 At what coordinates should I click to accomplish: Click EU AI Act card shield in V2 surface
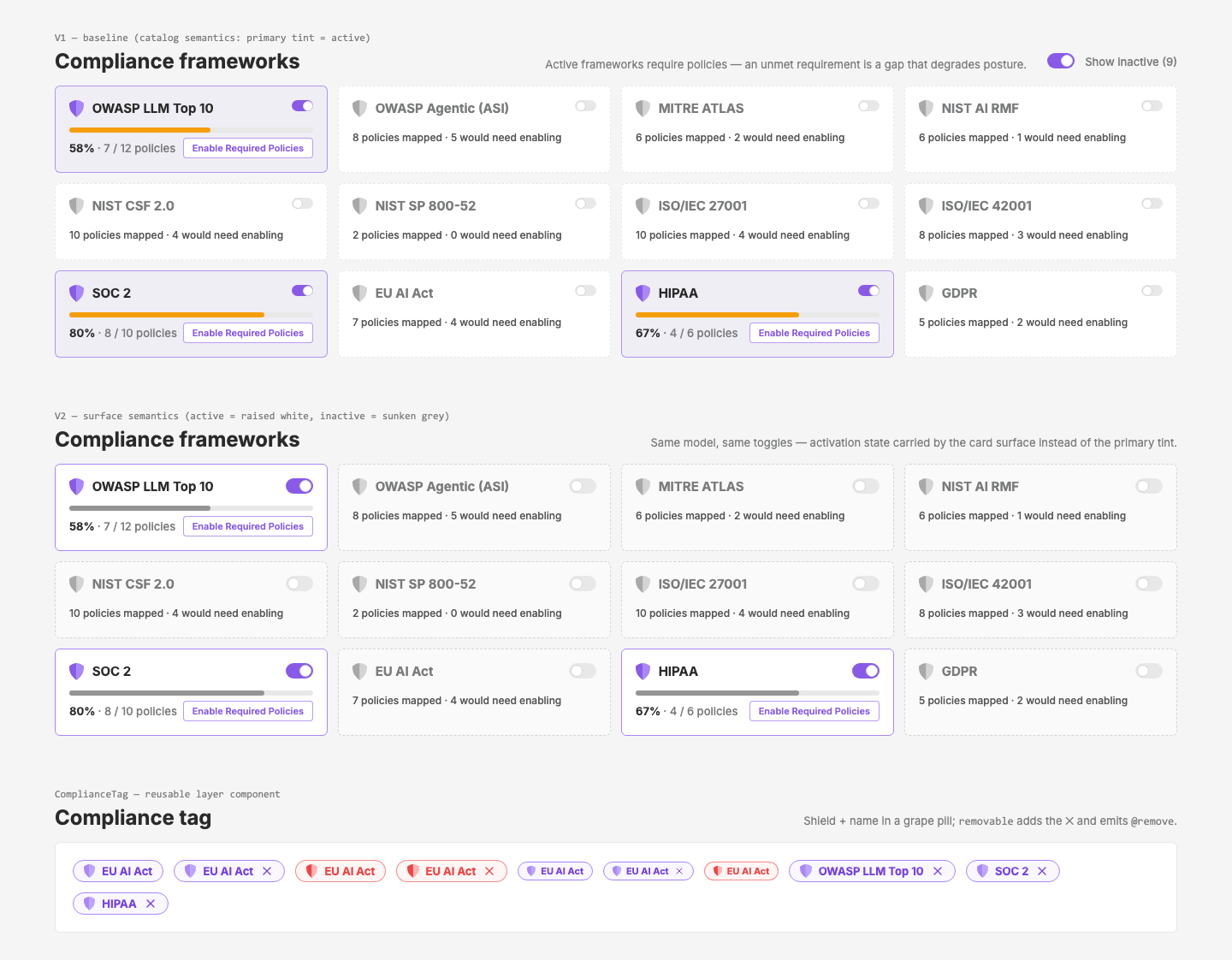(360, 672)
